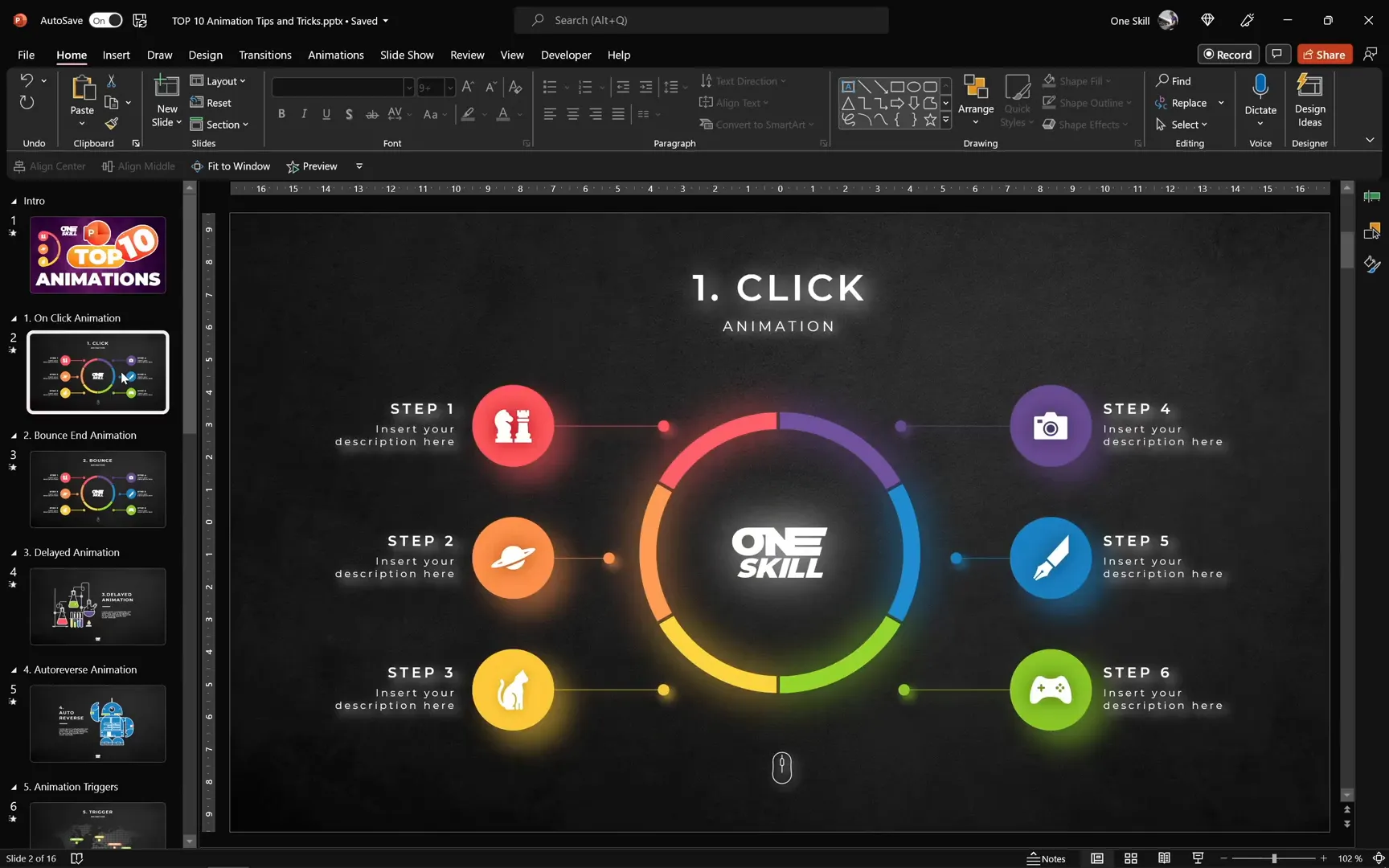Click the Clear All Formatting icon
This screenshot has width=1389, height=868.
(x=515, y=87)
